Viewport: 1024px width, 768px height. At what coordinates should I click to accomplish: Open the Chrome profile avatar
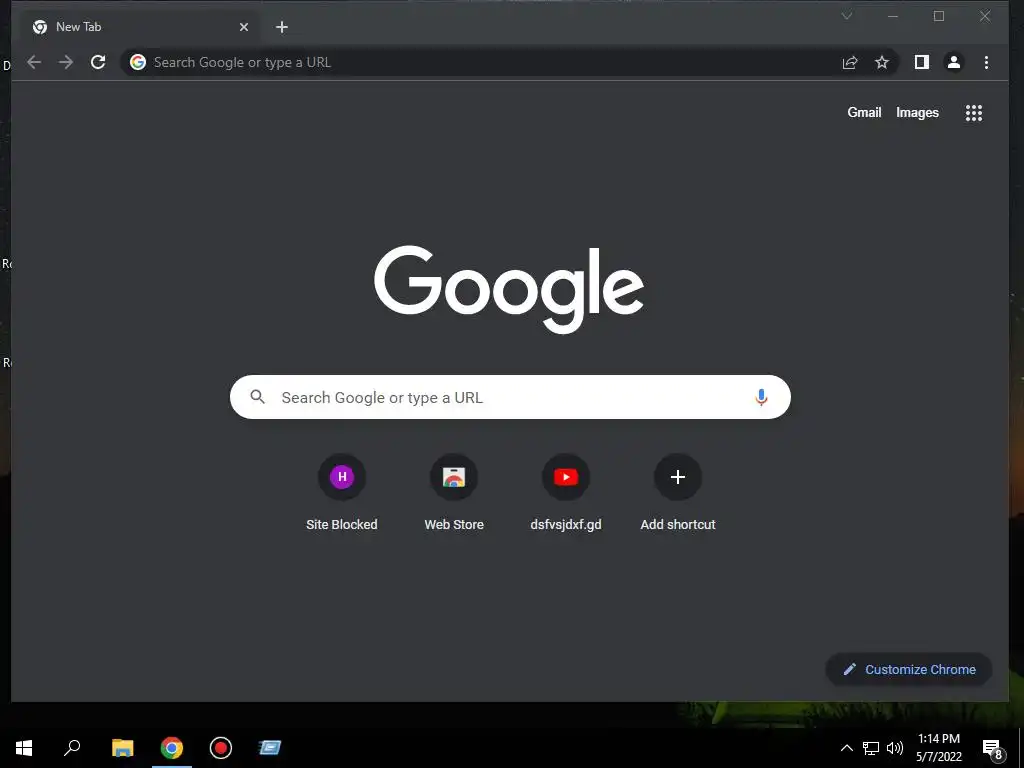[953, 62]
